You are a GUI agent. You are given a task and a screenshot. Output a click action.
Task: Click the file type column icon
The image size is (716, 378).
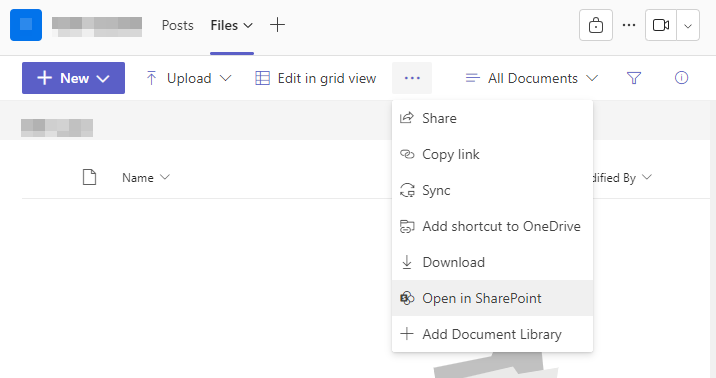[x=90, y=177]
